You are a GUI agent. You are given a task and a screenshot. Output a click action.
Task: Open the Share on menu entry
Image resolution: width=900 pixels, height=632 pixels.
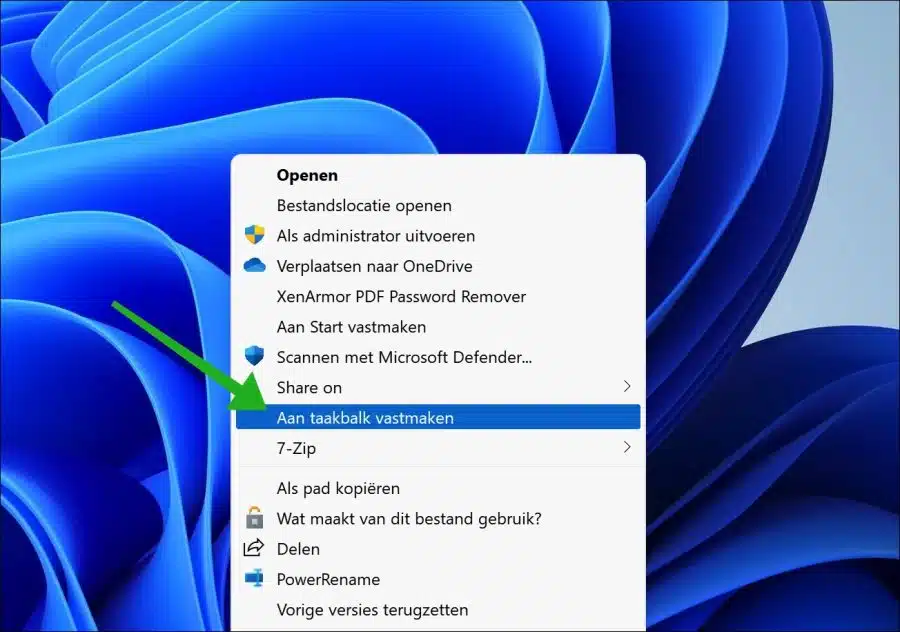(x=438, y=387)
